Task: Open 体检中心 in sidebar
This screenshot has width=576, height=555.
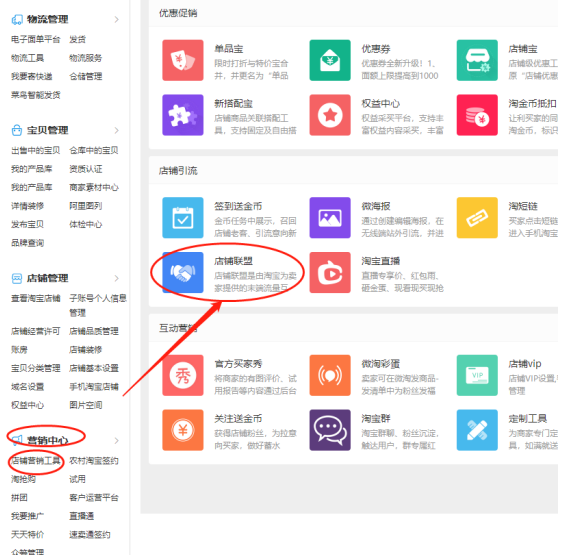Action: point(86,224)
